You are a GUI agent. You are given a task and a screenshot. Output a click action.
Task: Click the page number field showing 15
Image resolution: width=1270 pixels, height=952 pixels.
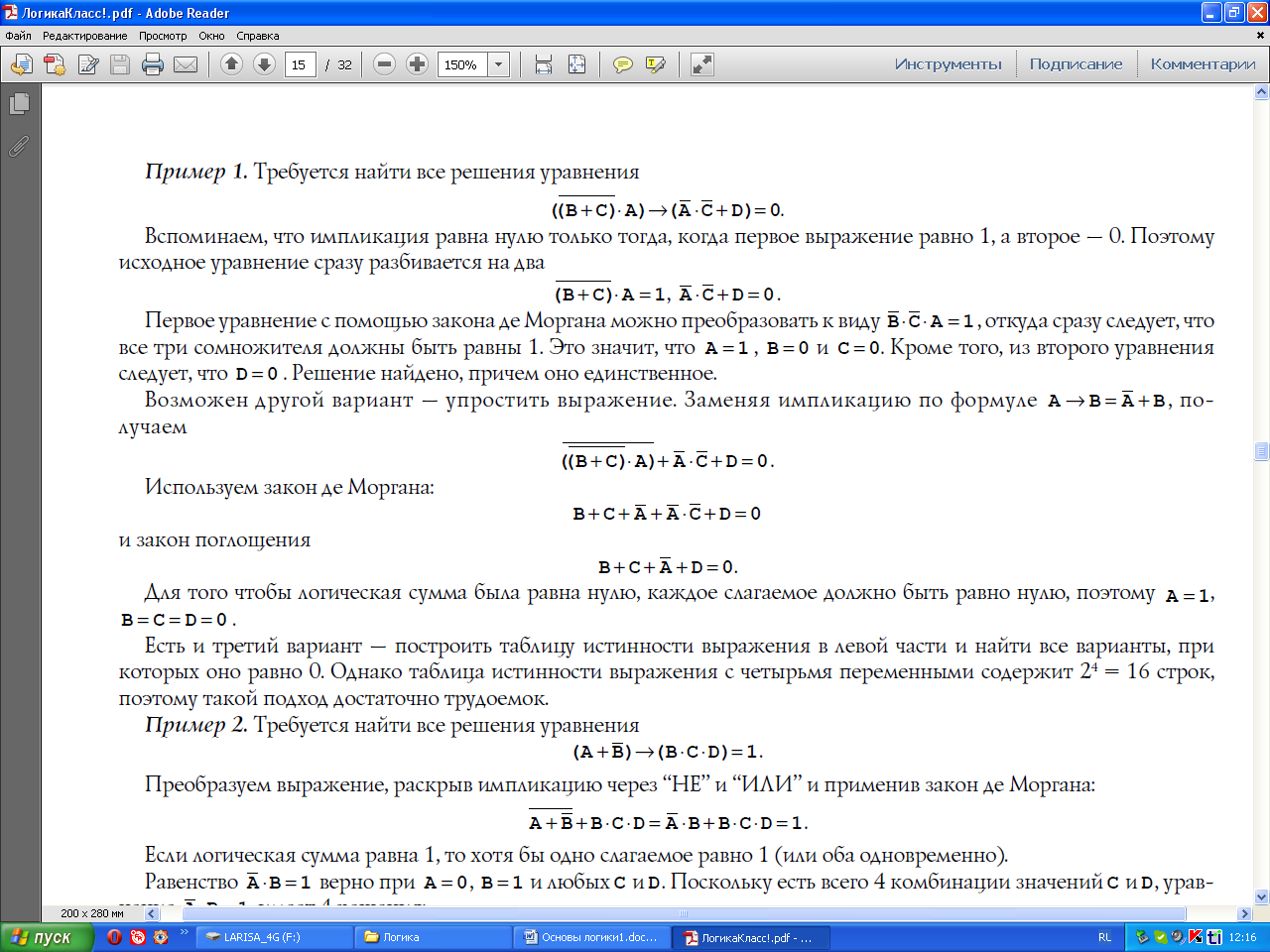[300, 64]
